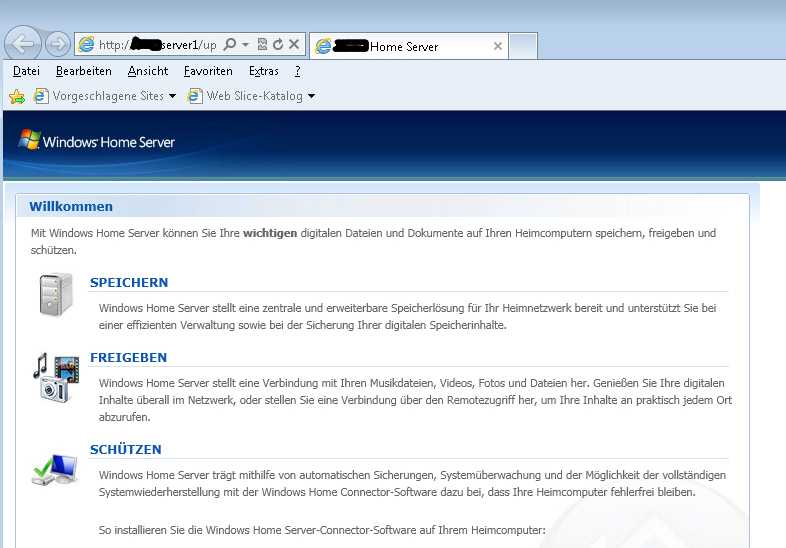Open the Datei menu
Viewport: 786px width, 548px height.
[x=27, y=71]
